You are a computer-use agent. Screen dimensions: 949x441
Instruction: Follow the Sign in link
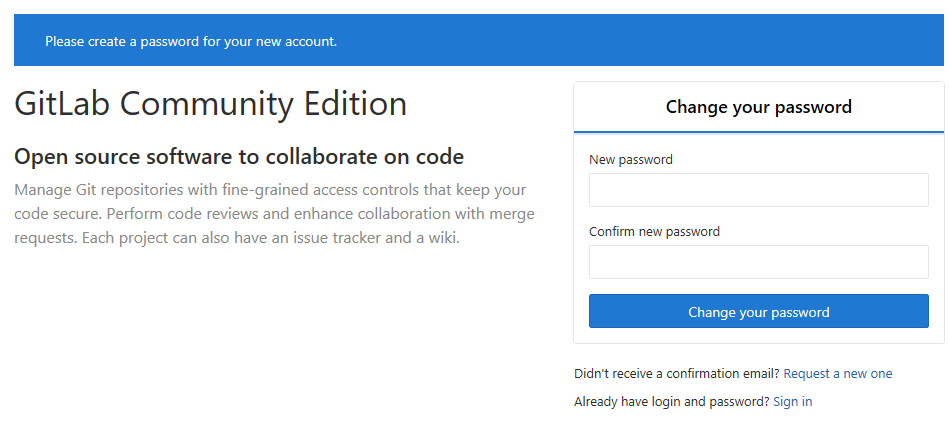click(x=792, y=402)
